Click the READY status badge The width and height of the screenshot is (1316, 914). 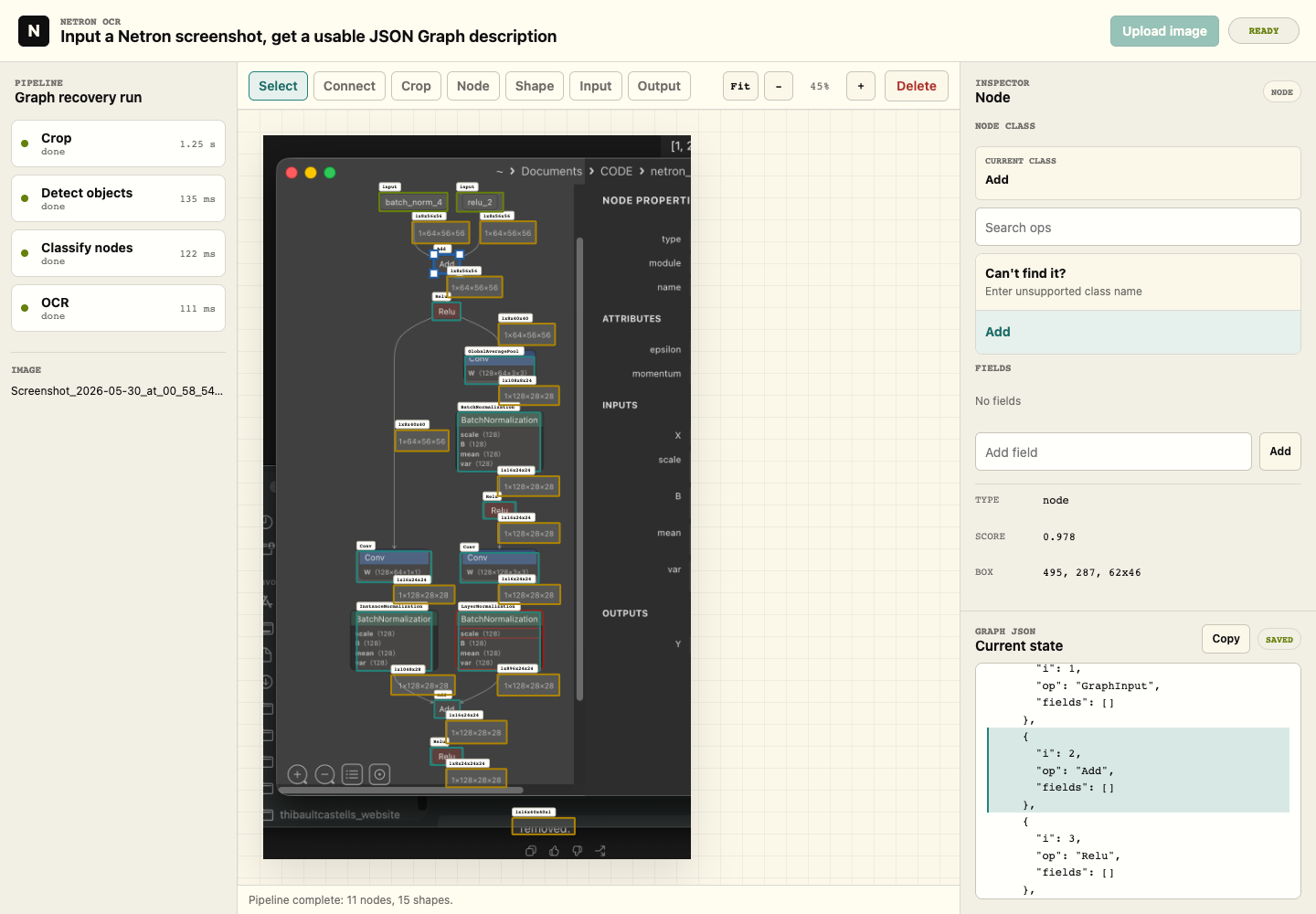pos(1263,31)
